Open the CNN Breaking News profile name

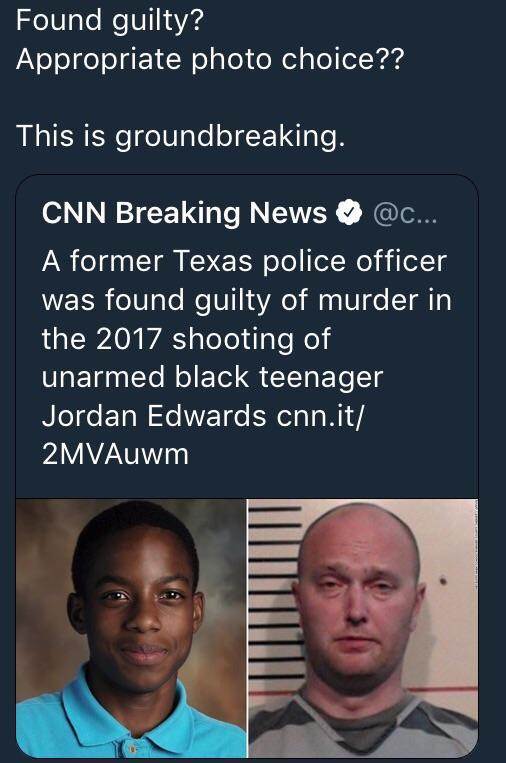(184, 213)
